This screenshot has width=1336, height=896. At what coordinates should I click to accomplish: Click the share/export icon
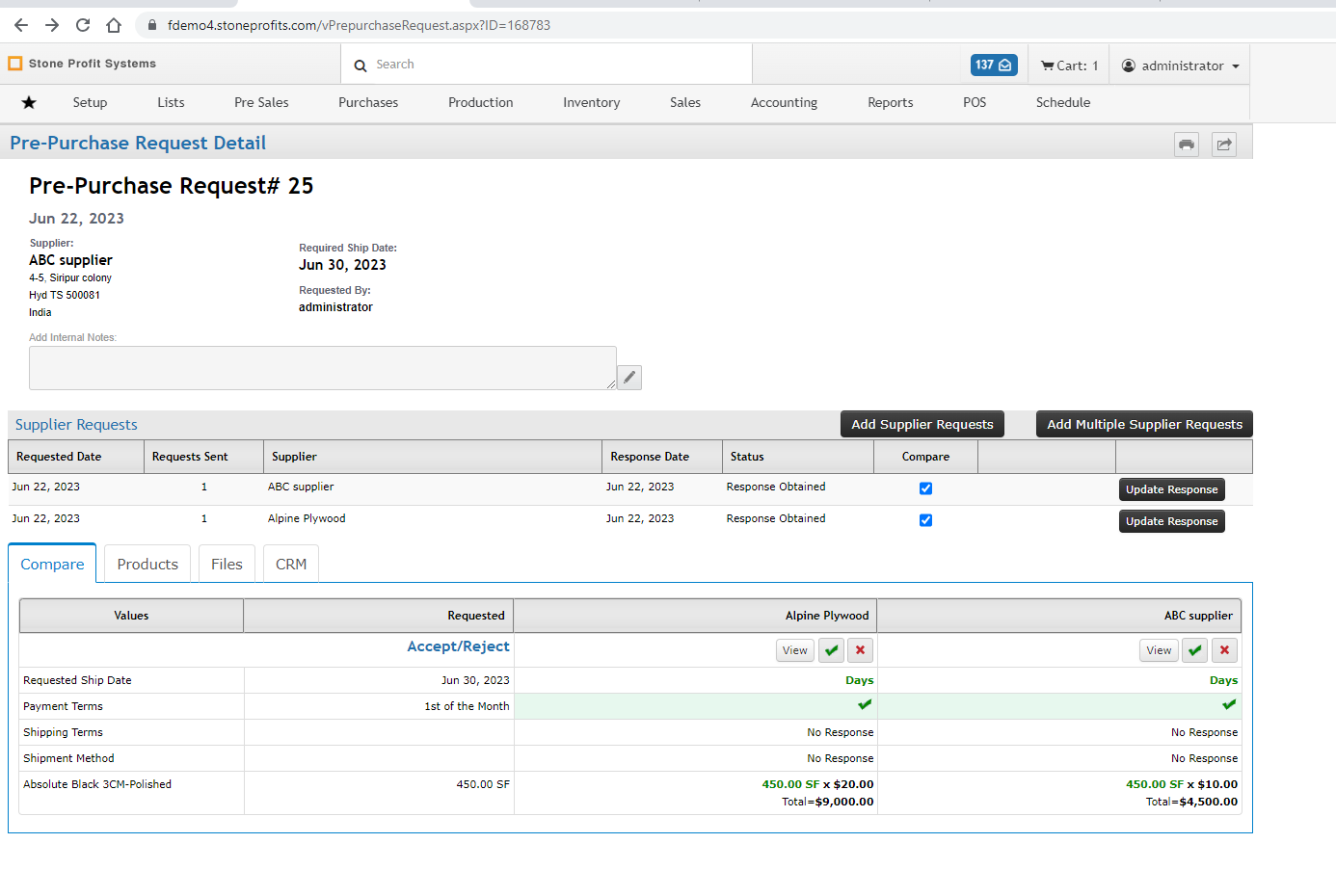coord(1224,145)
